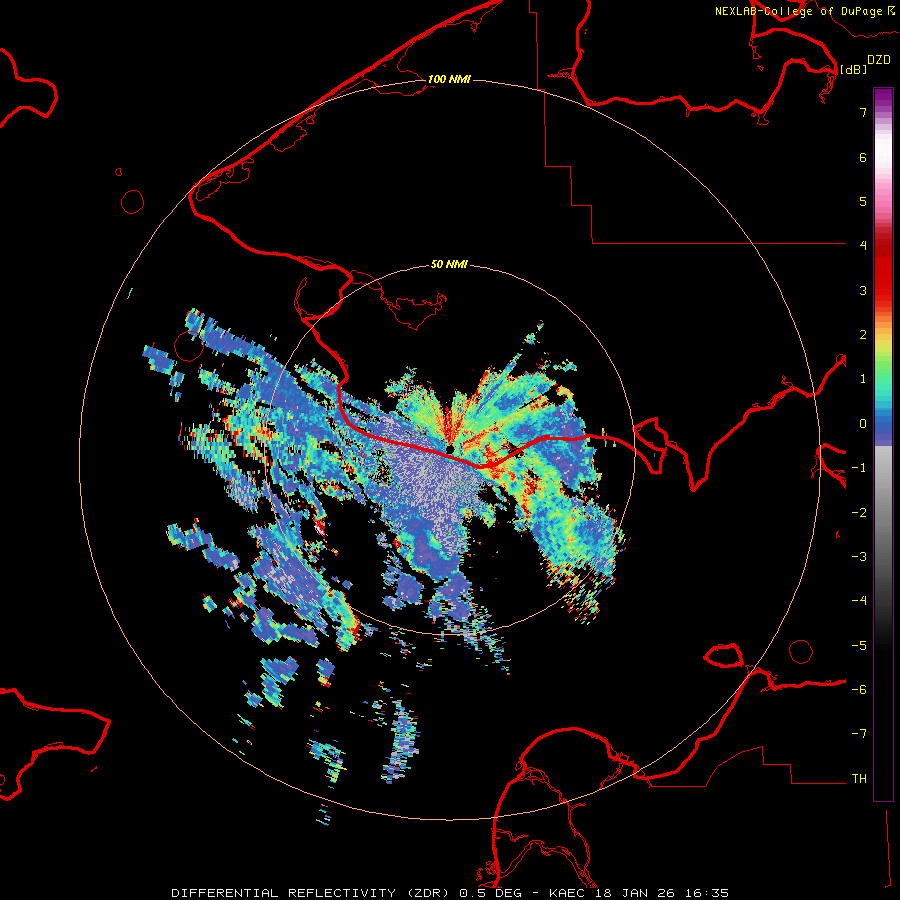Image resolution: width=900 pixels, height=900 pixels.
Task: Click the 100 NMI range ring label
Action: coord(449,79)
